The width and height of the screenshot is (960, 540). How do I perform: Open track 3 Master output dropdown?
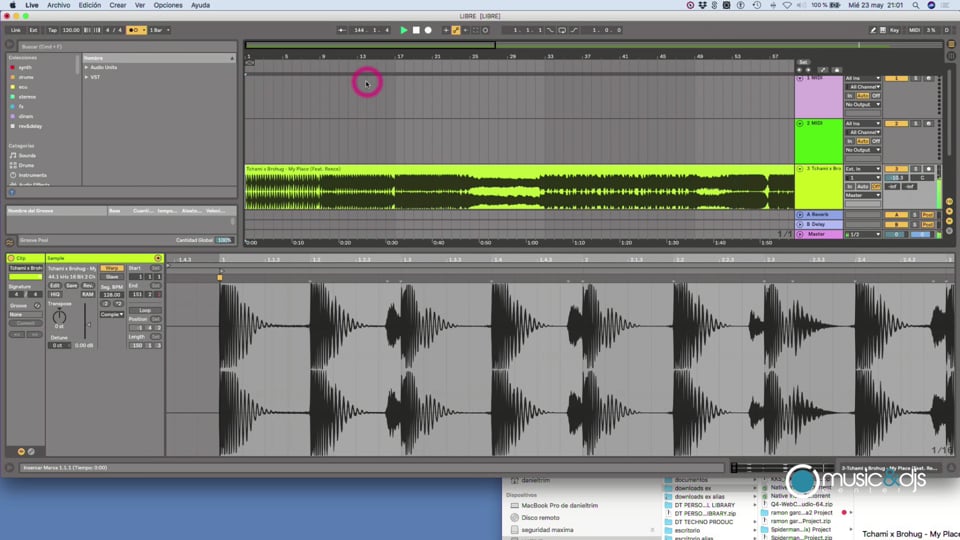863,195
